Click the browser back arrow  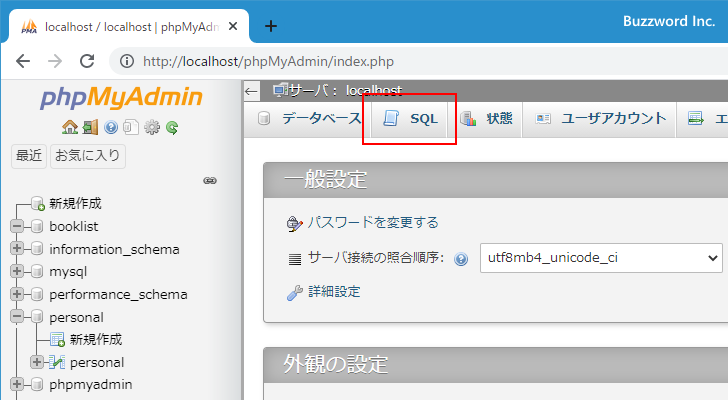(x=23, y=61)
